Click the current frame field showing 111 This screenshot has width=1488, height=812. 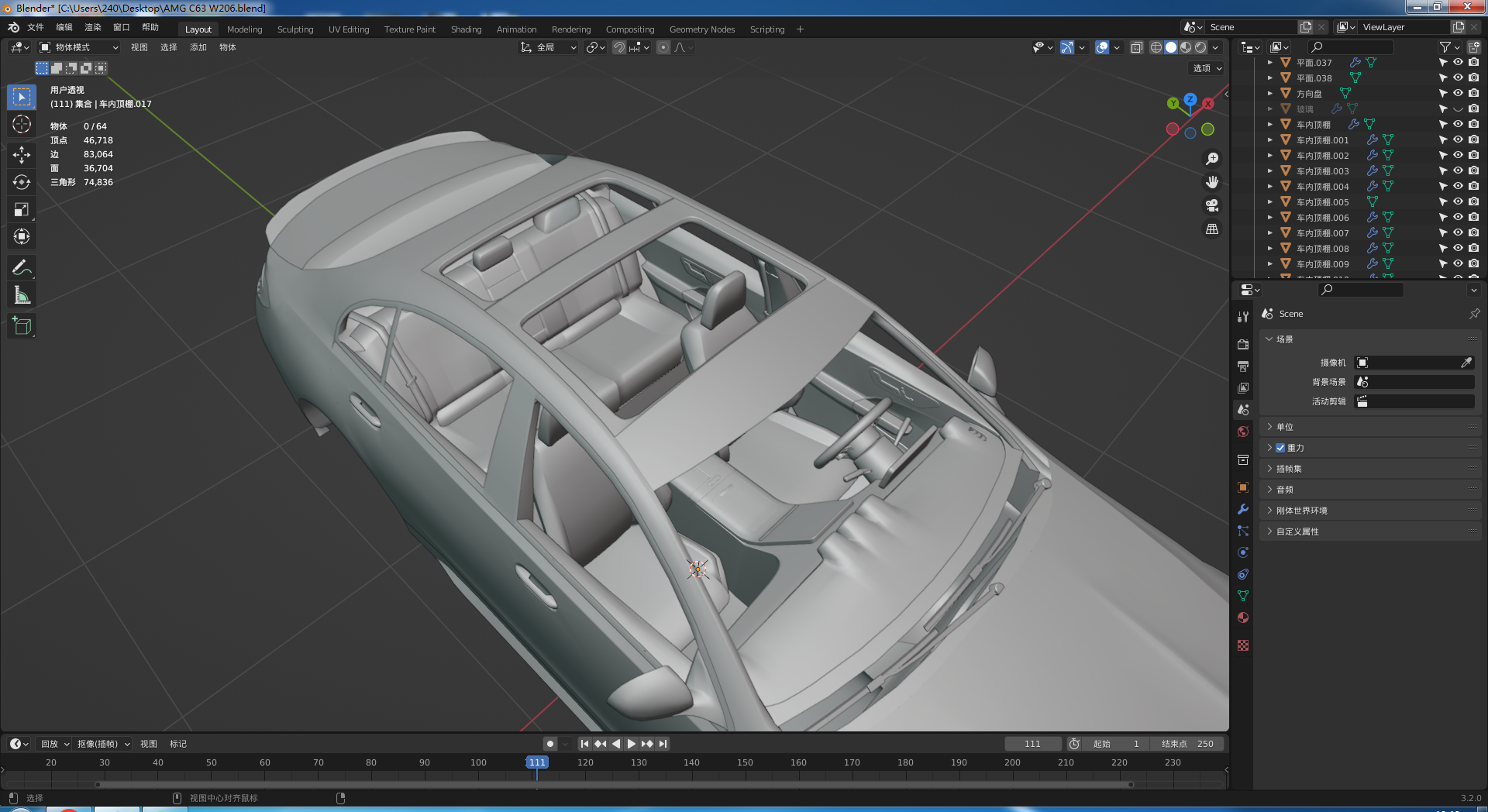click(x=1033, y=744)
